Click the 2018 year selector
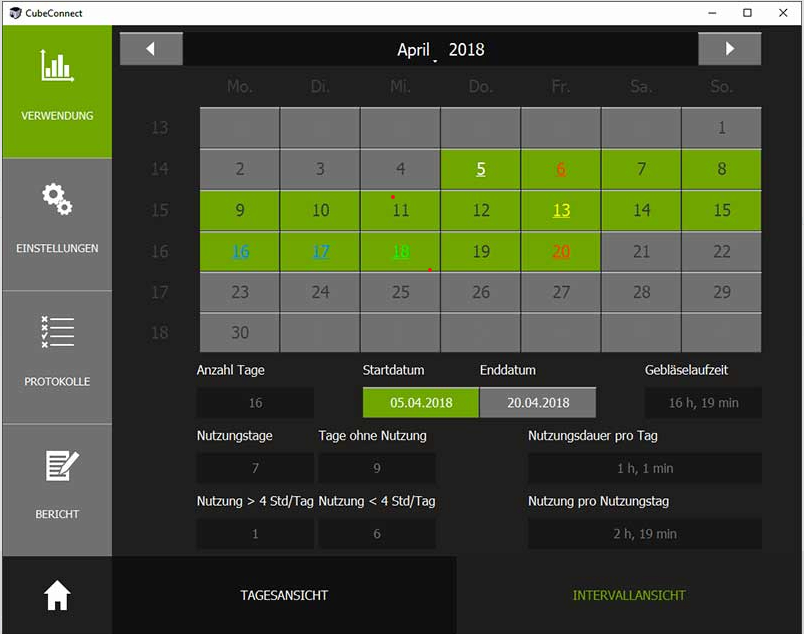Viewport: 804px width, 634px height. tap(466, 50)
